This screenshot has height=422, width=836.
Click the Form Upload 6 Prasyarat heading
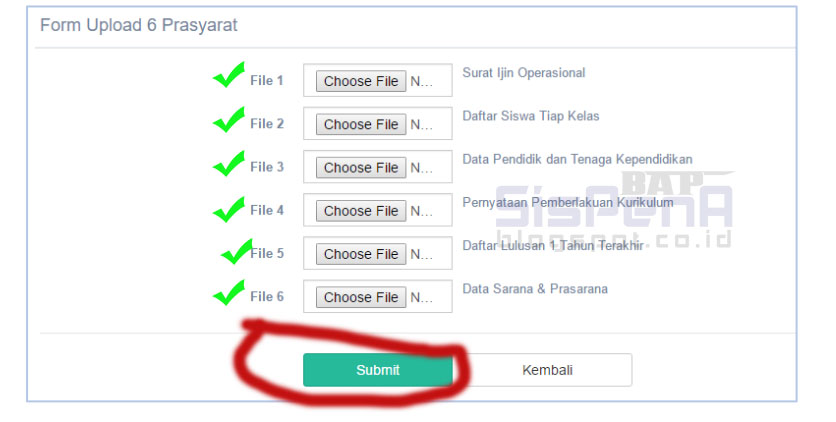coord(139,25)
